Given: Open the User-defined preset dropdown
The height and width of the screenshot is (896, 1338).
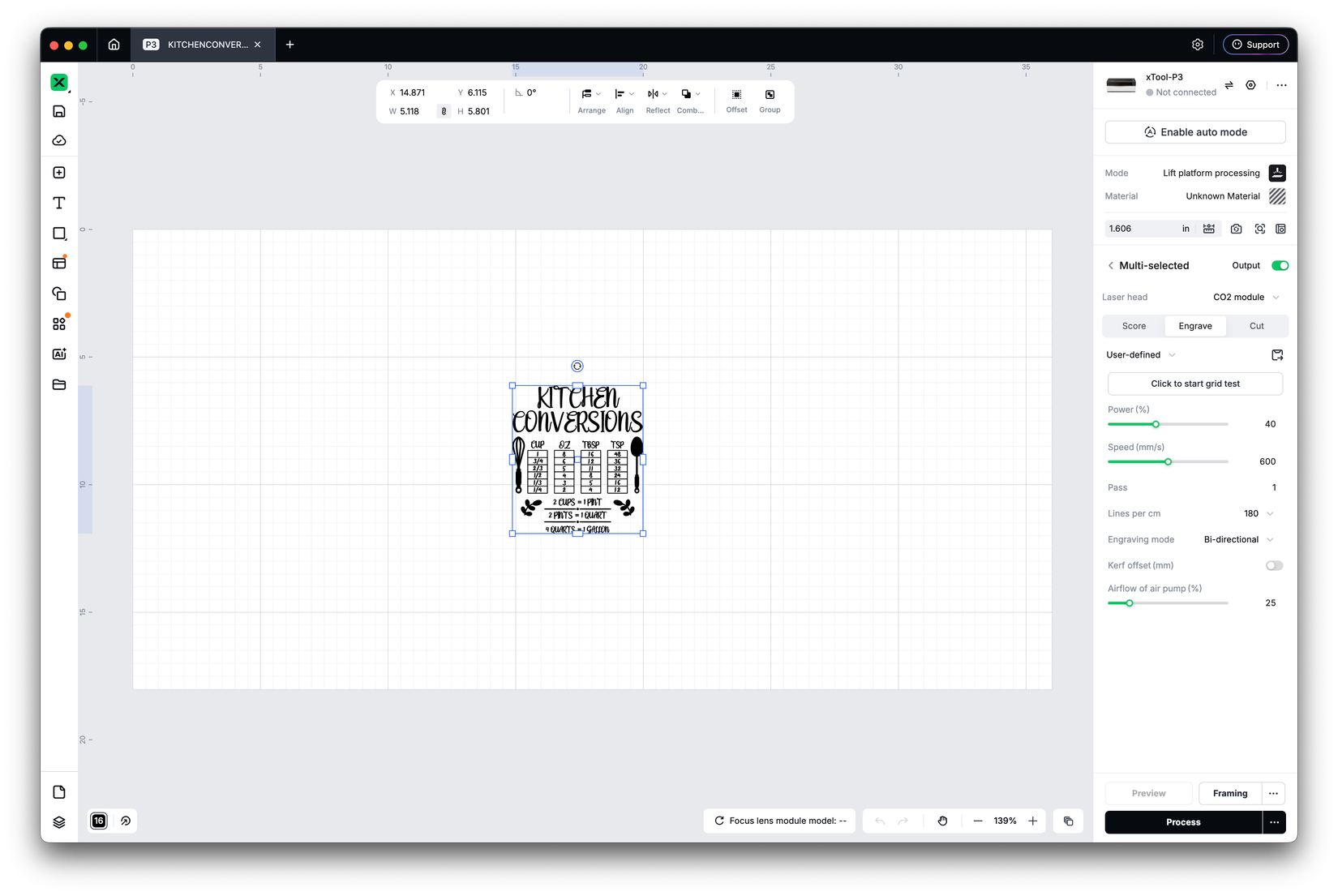Looking at the screenshot, I should pos(1141,354).
